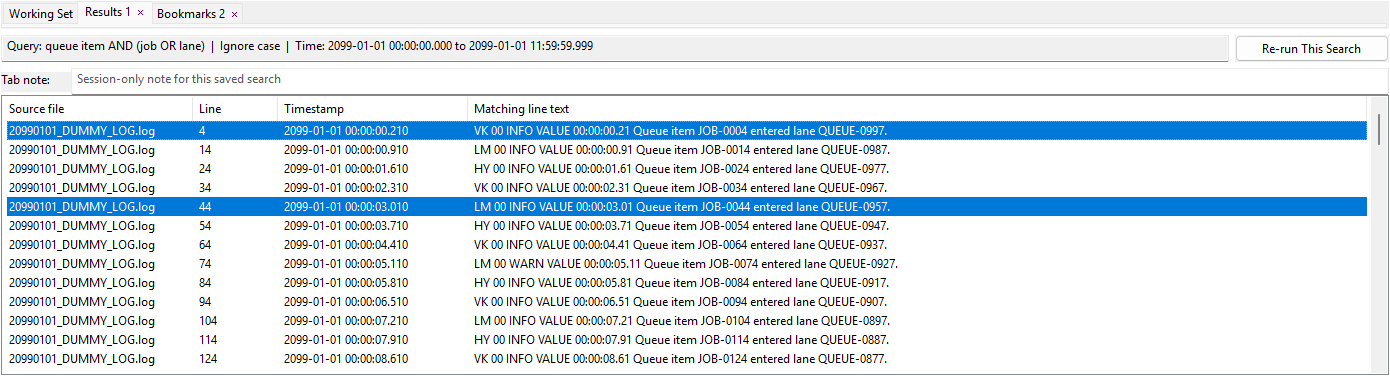Viewport: 1390px width, 376px height.
Task: Click line number 94 cell
Action: coord(235,302)
